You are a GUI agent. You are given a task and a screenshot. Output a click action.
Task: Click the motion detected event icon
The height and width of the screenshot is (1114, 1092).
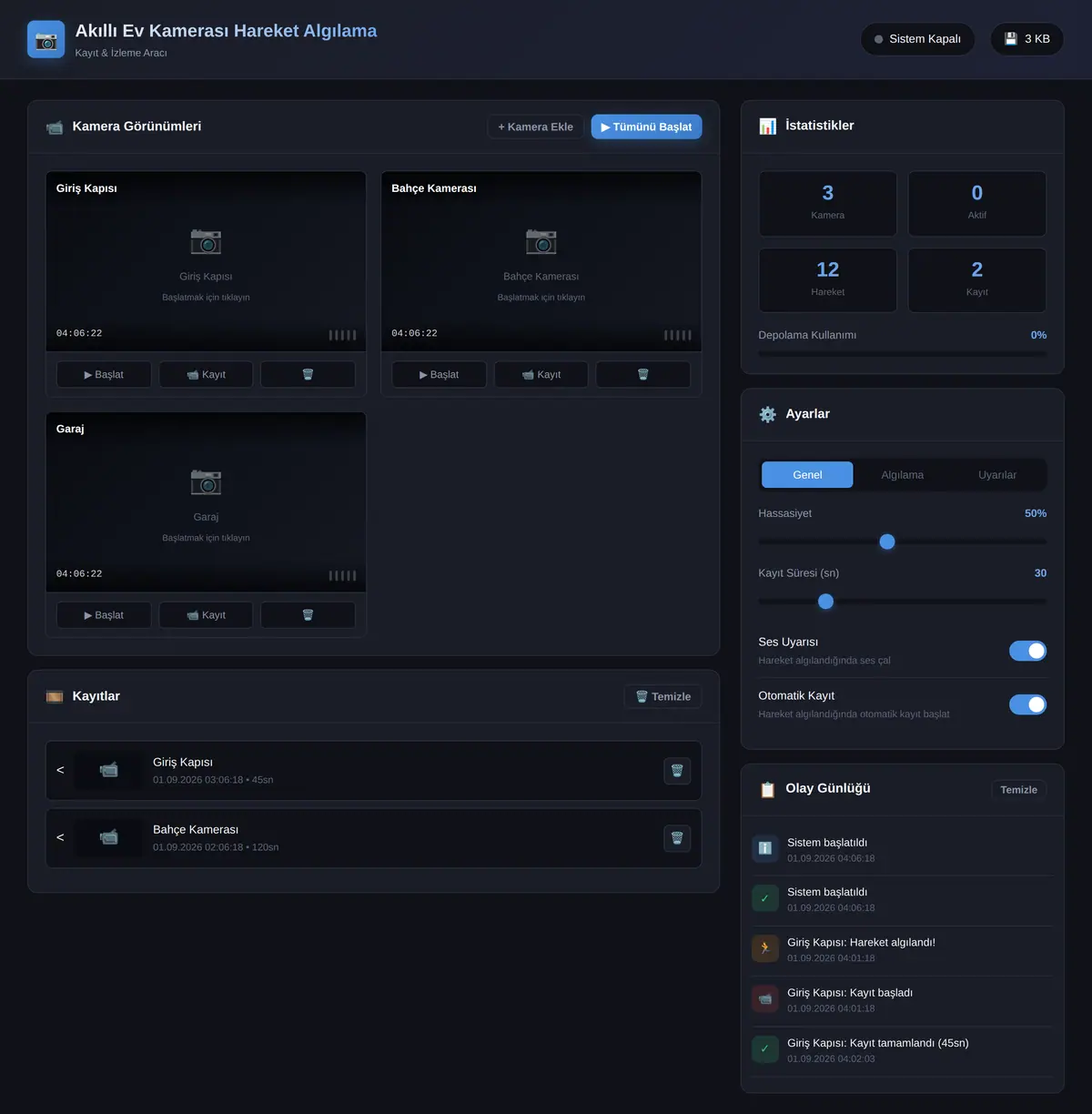765,948
